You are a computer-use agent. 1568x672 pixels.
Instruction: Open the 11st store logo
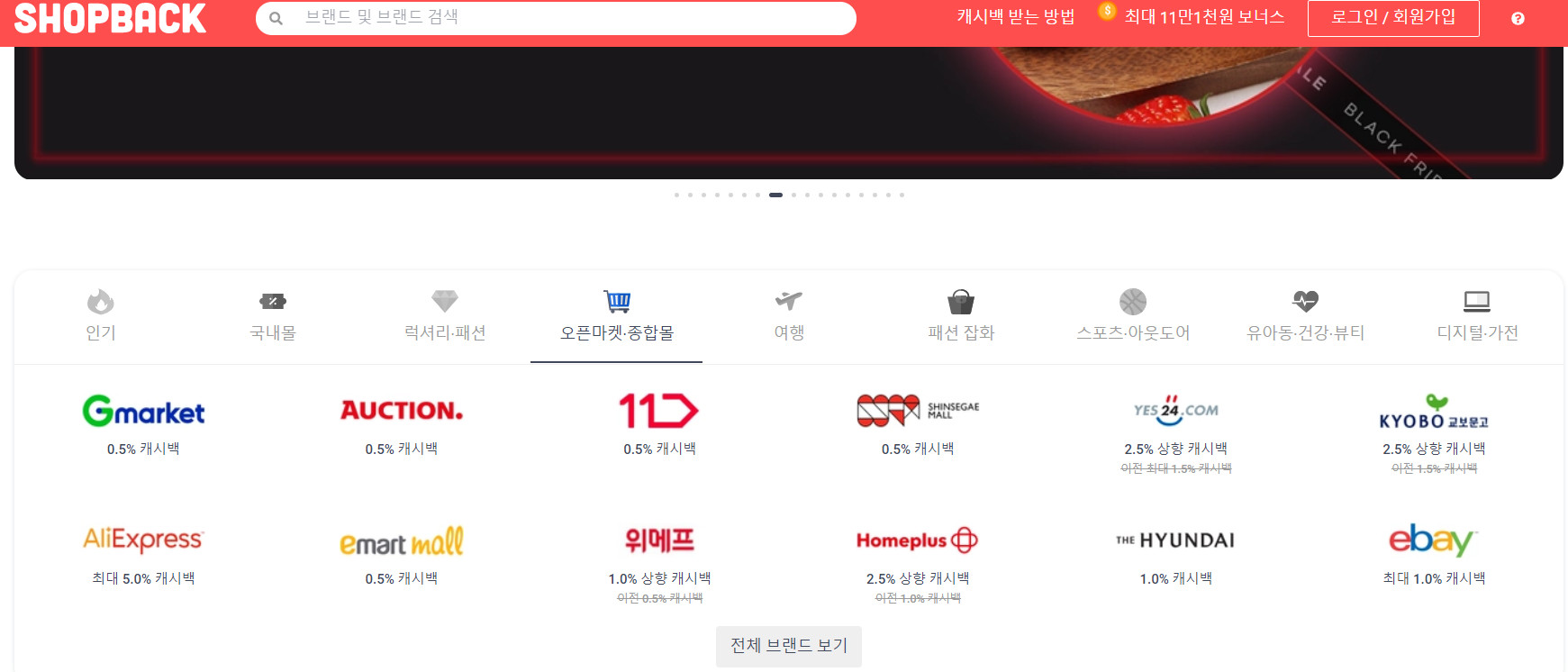659,411
